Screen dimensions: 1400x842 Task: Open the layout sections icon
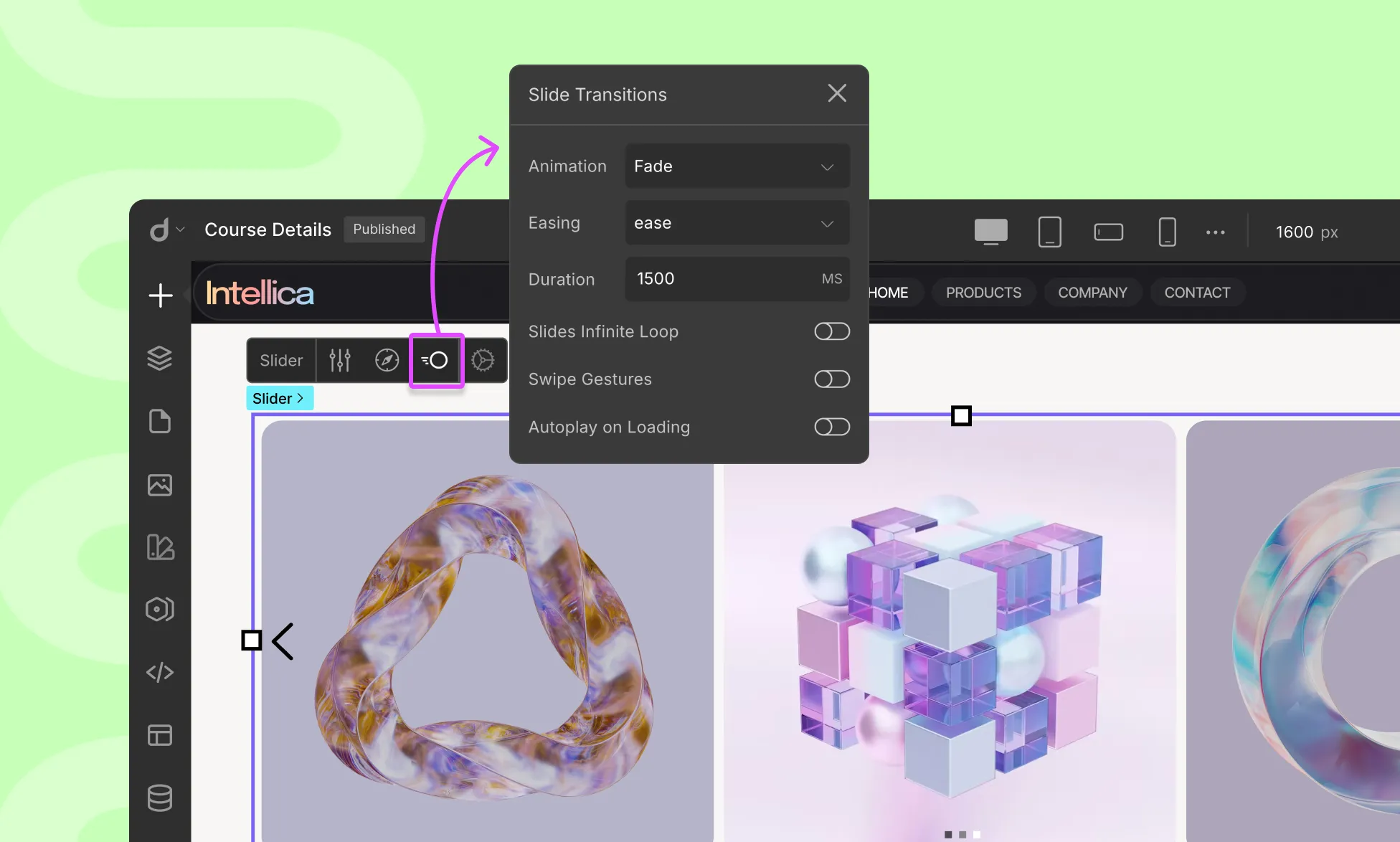pyautogui.click(x=160, y=735)
